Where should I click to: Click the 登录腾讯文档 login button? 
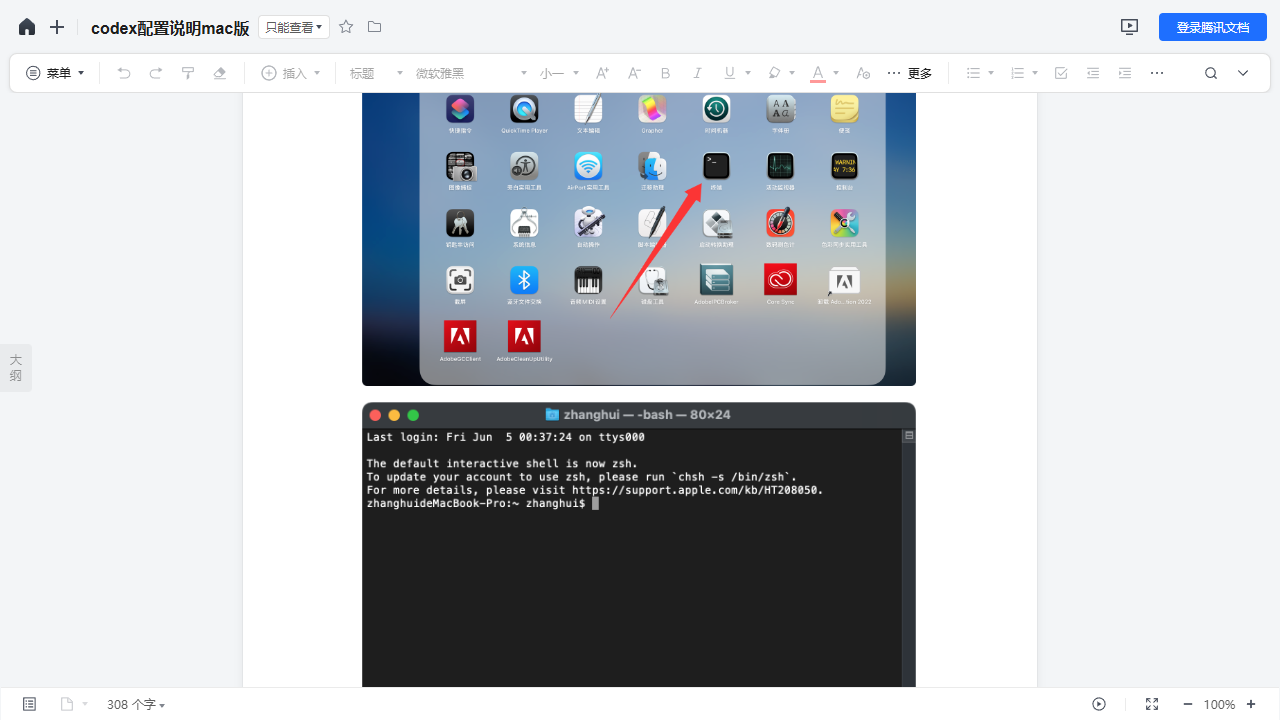pyautogui.click(x=1213, y=27)
